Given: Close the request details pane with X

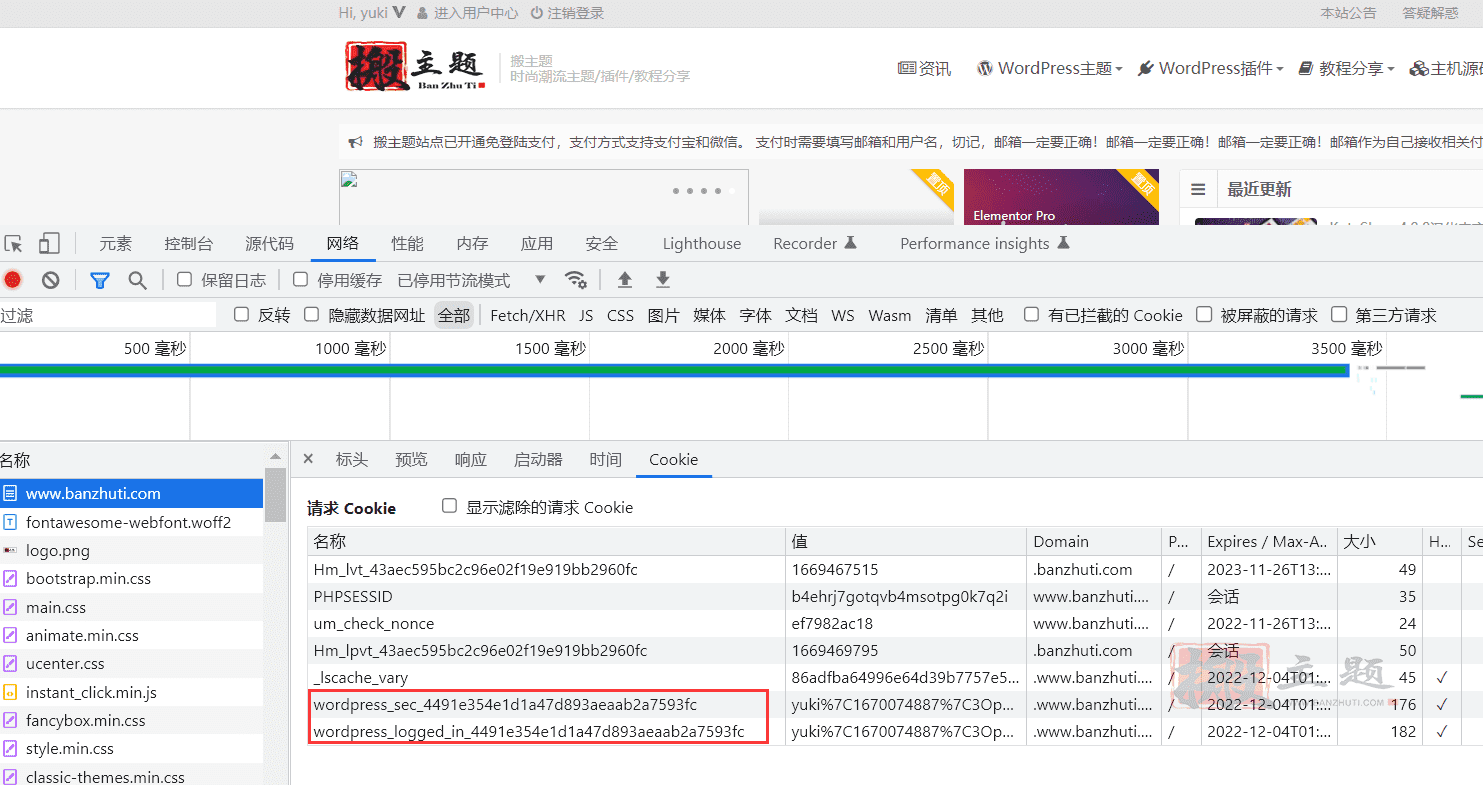Looking at the screenshot, I should click(x=308, y=459).
